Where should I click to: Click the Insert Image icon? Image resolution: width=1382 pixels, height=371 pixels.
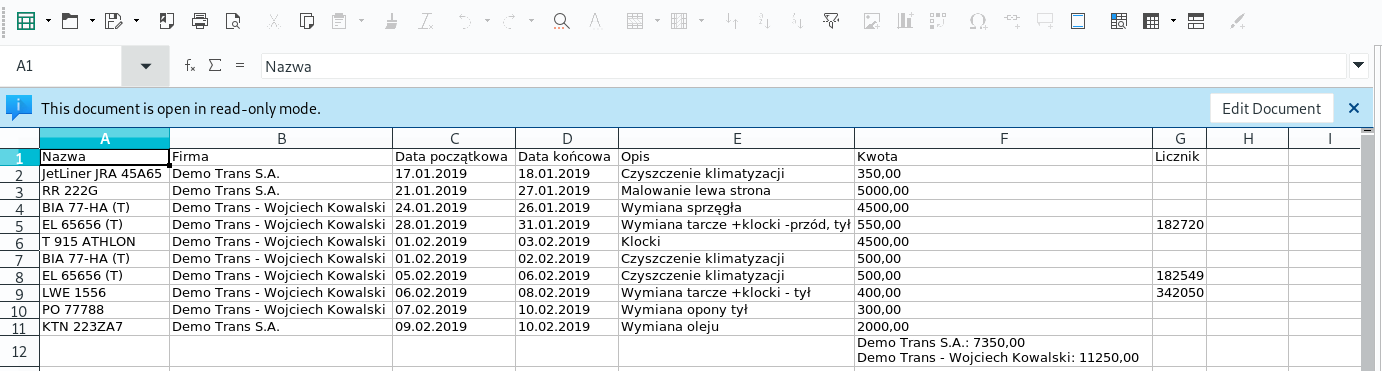click(872, 20)
